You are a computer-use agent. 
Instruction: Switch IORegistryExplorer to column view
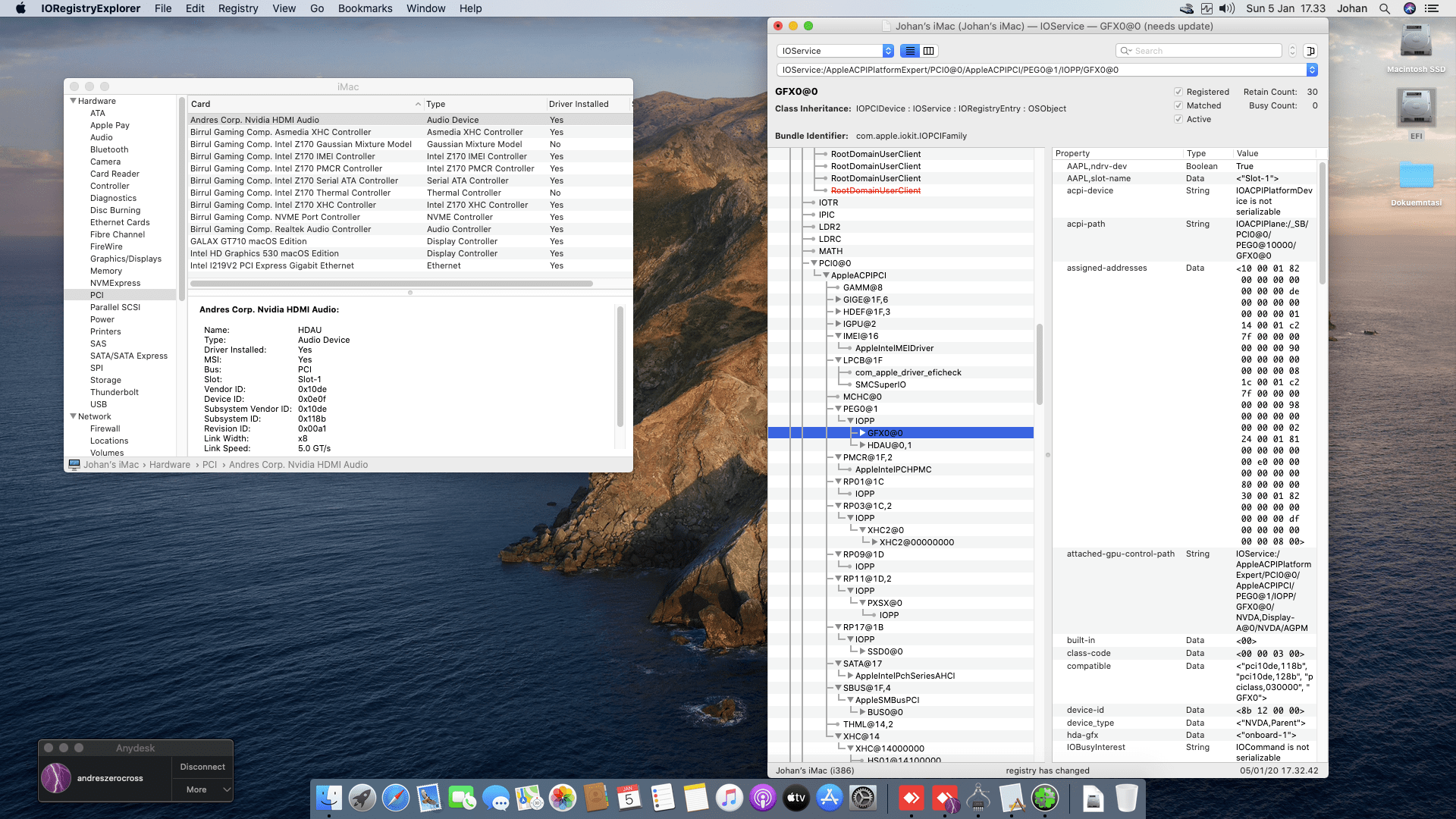929,51
